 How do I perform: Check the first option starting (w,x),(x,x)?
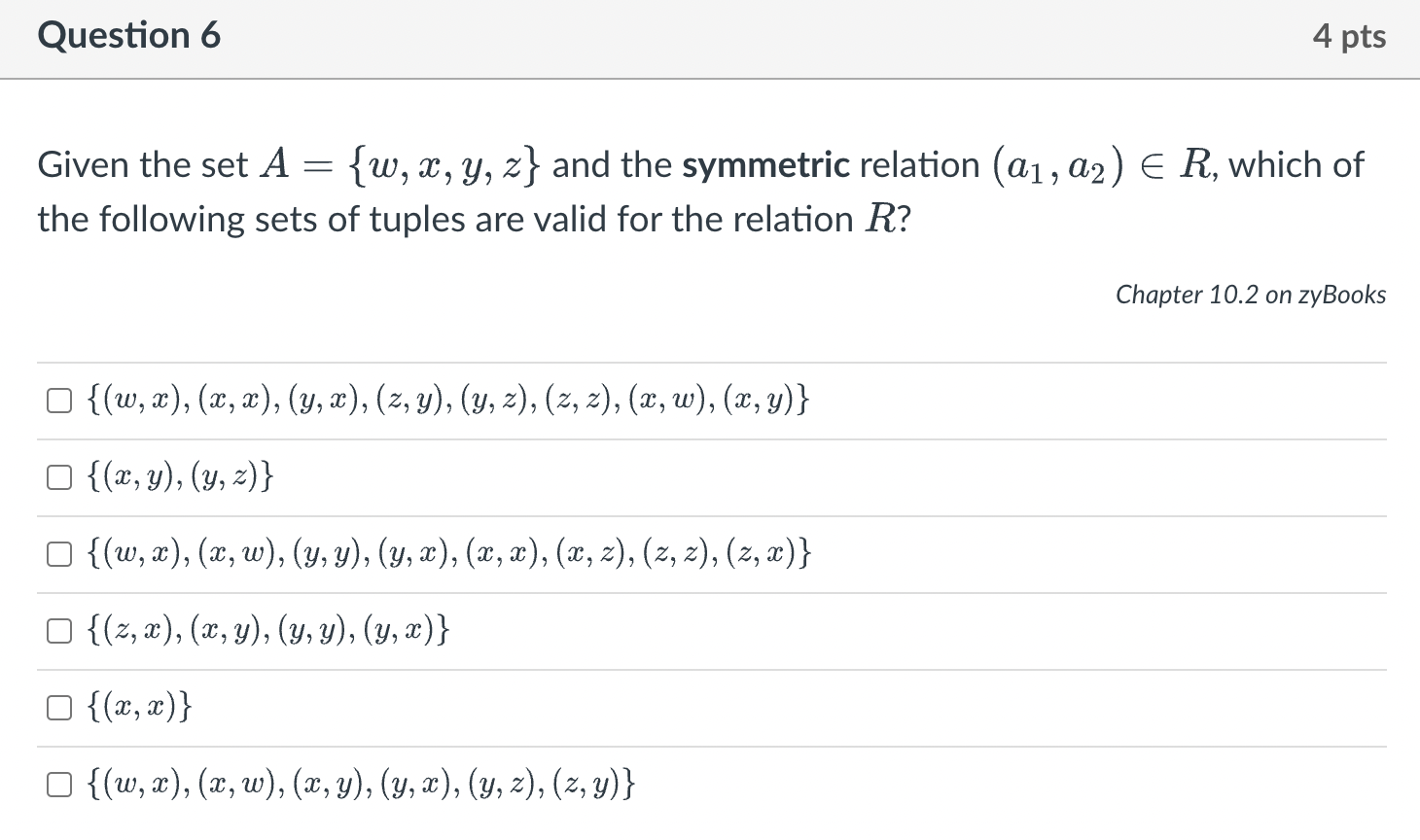tap(59, 401)
